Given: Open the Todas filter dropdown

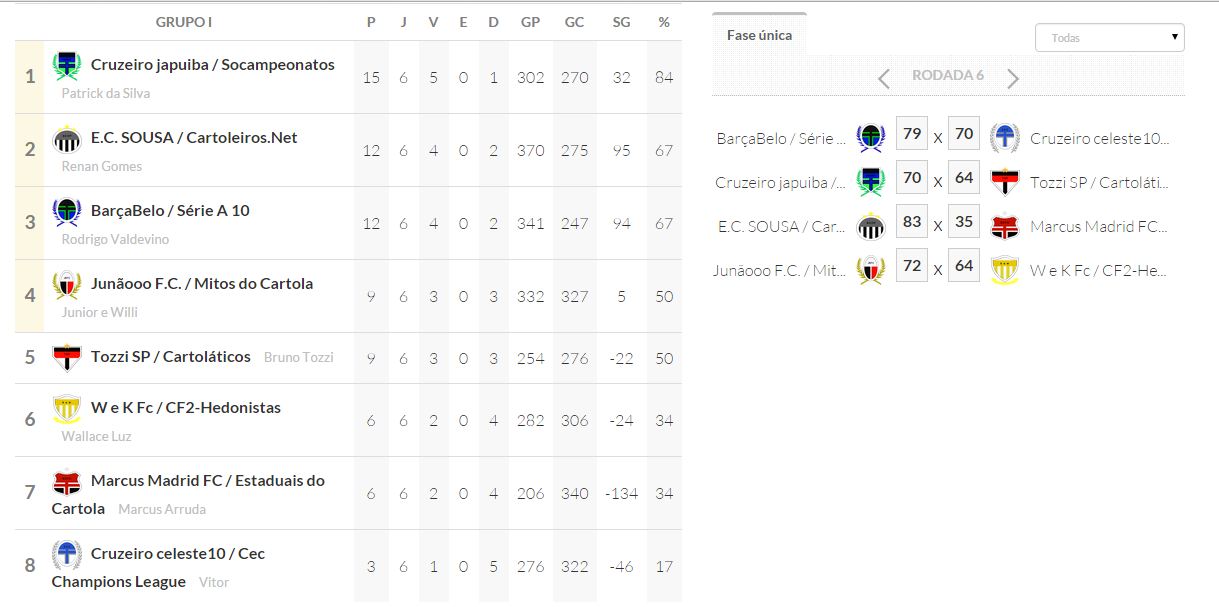Looking at the screenshot, I should pos(1109,38).
